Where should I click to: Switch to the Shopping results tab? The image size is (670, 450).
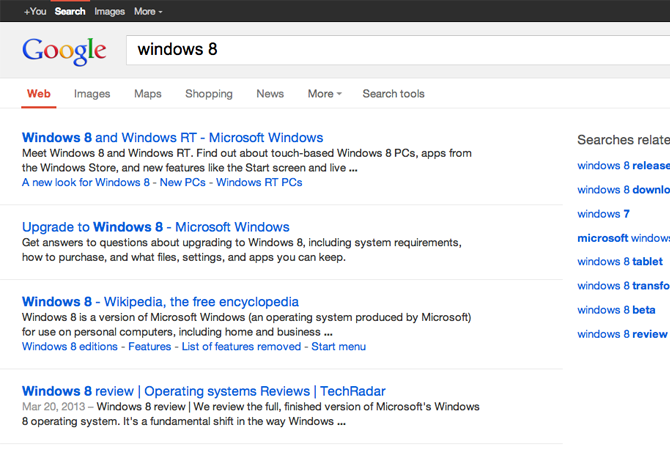(209, 94)
